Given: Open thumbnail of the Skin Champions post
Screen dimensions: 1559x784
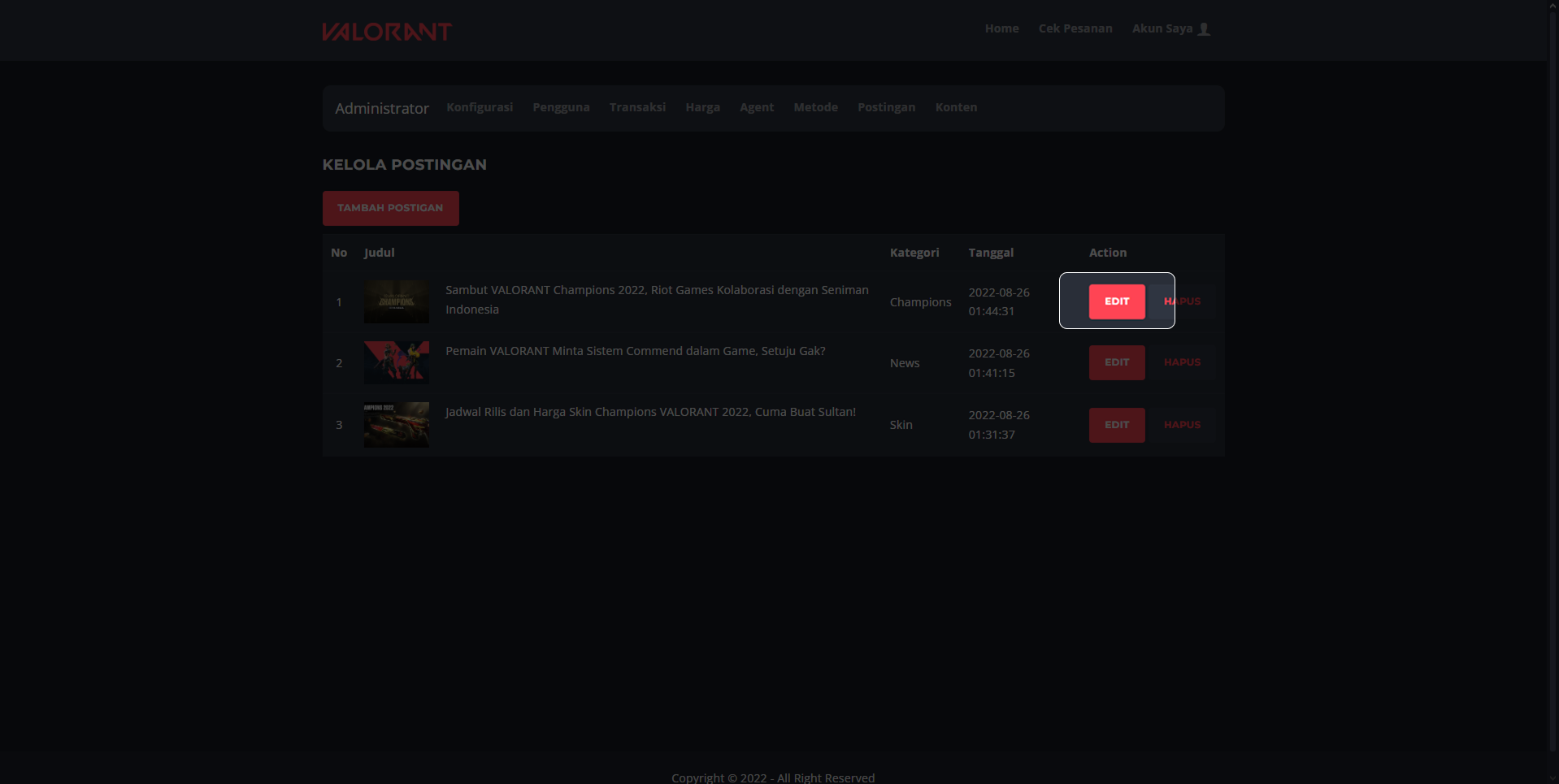Looking at the screenshot, I should tap(397, 425).
